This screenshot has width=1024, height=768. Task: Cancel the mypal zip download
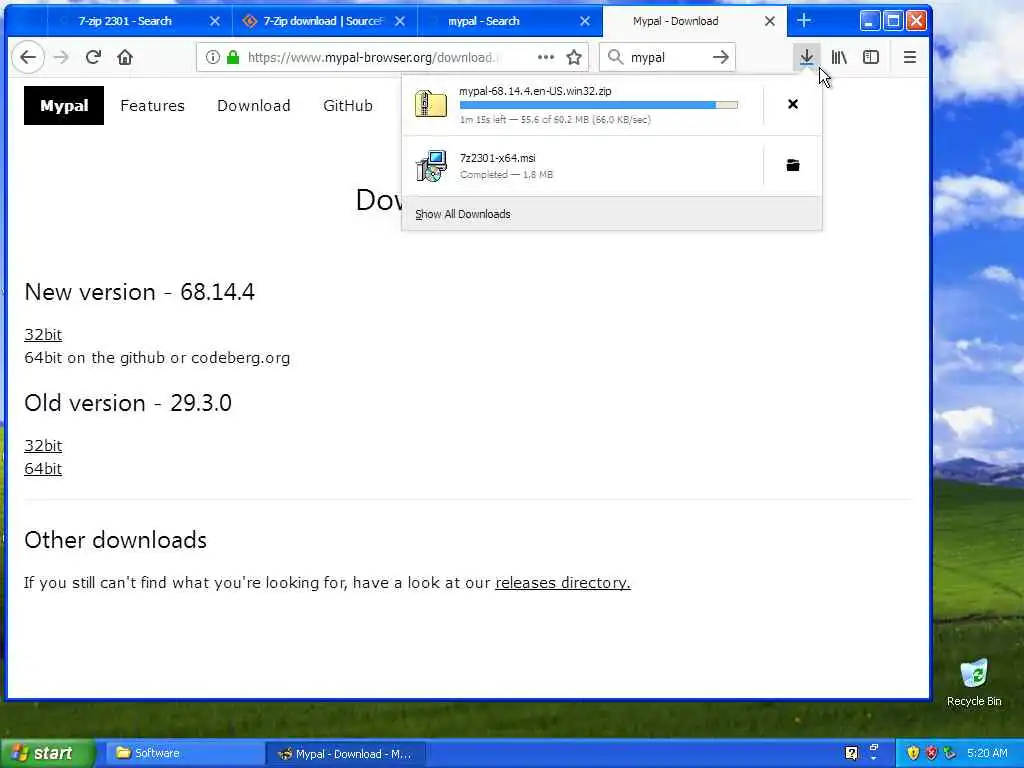point(793,104)
